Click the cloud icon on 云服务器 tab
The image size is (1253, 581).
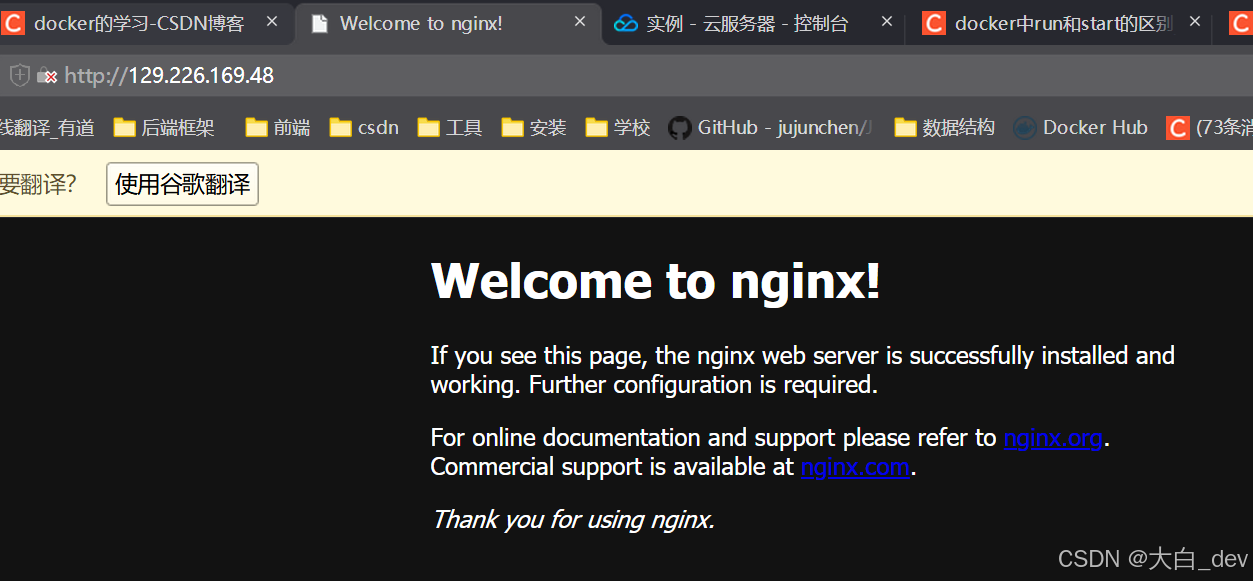(x=626, y=24)
